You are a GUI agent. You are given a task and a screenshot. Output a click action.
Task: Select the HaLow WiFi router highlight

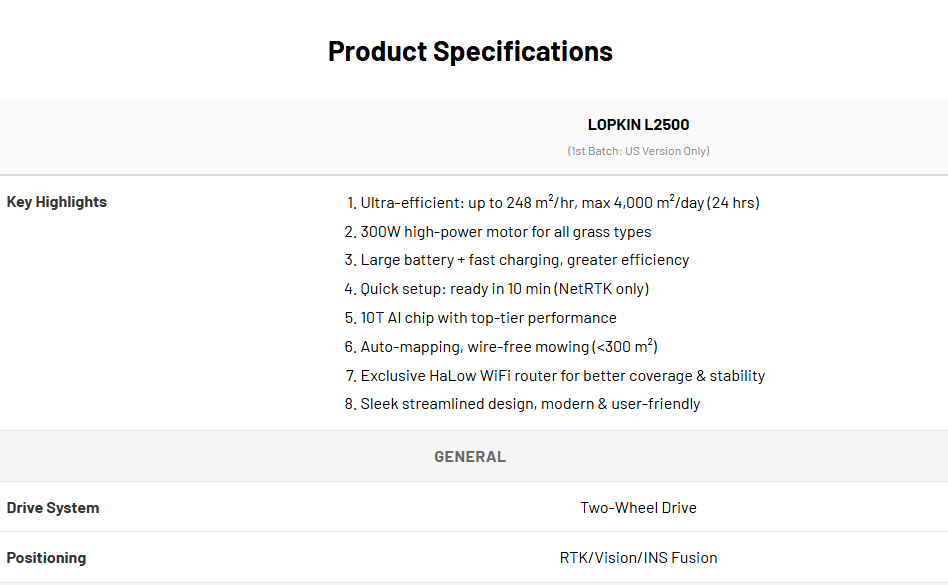coord(563,376)
